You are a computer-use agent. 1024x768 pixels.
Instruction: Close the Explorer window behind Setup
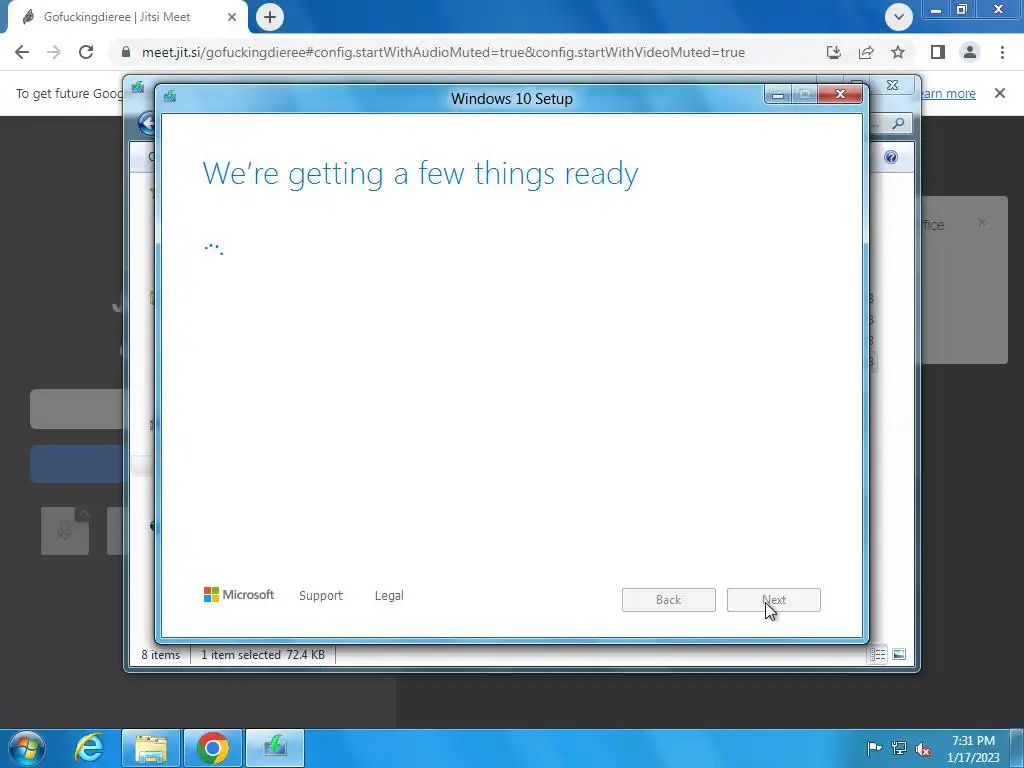click(893, 85)
